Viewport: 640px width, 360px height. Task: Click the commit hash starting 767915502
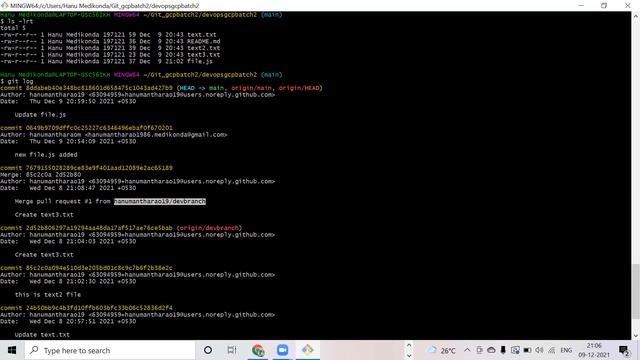point(99,168)
